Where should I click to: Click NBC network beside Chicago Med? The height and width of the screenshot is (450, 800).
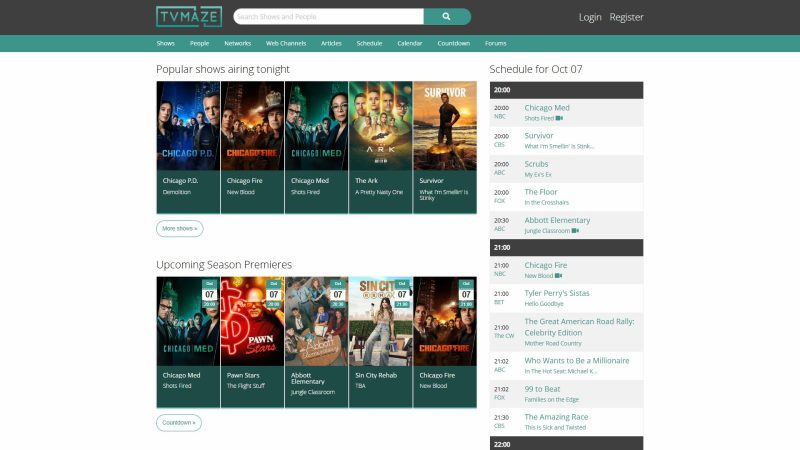coord(499,116)
